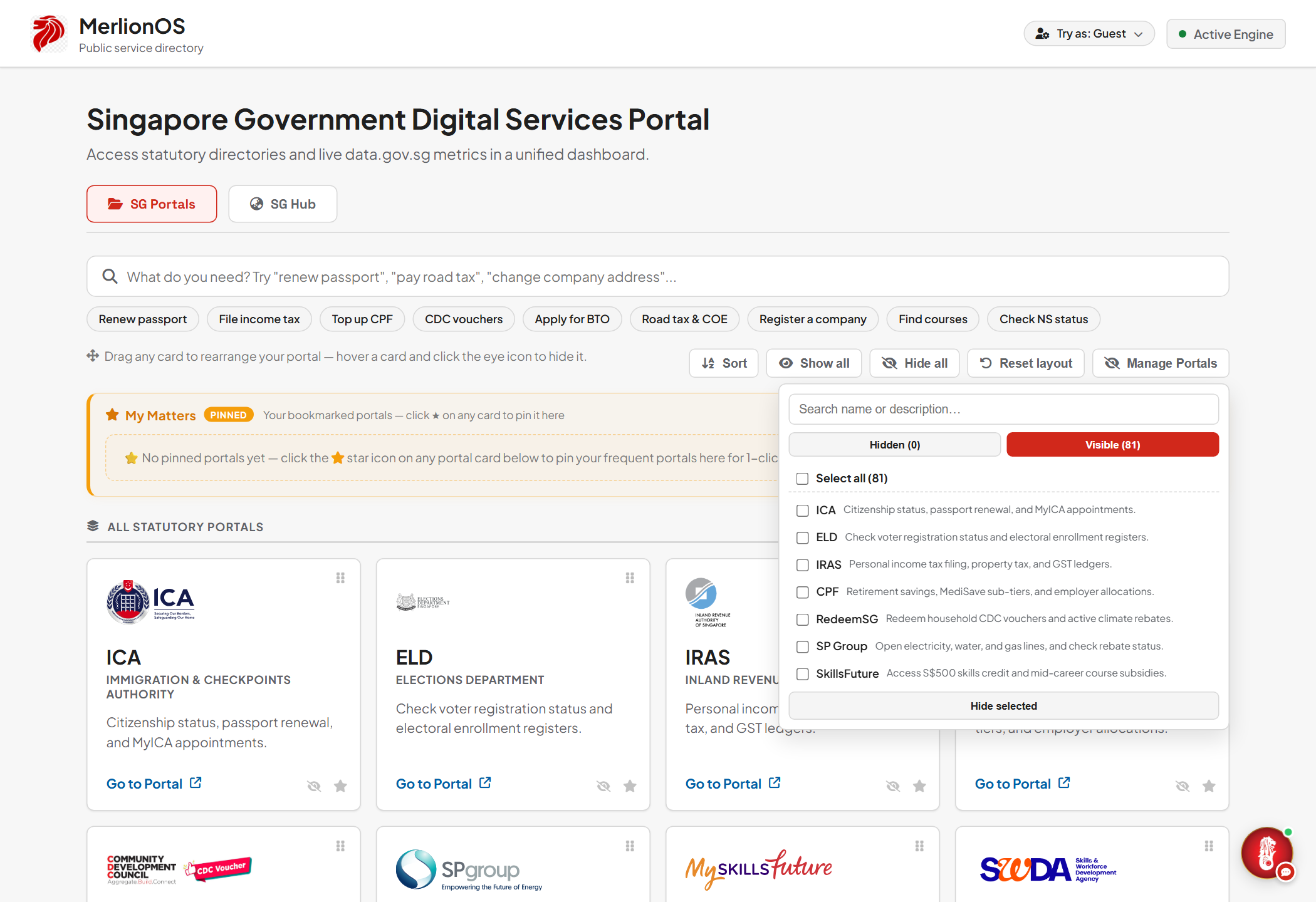Click the Road tax & COE chip
Image resolution: width=1316 pixels, height=902 pixels.
[x=685, y=319]
